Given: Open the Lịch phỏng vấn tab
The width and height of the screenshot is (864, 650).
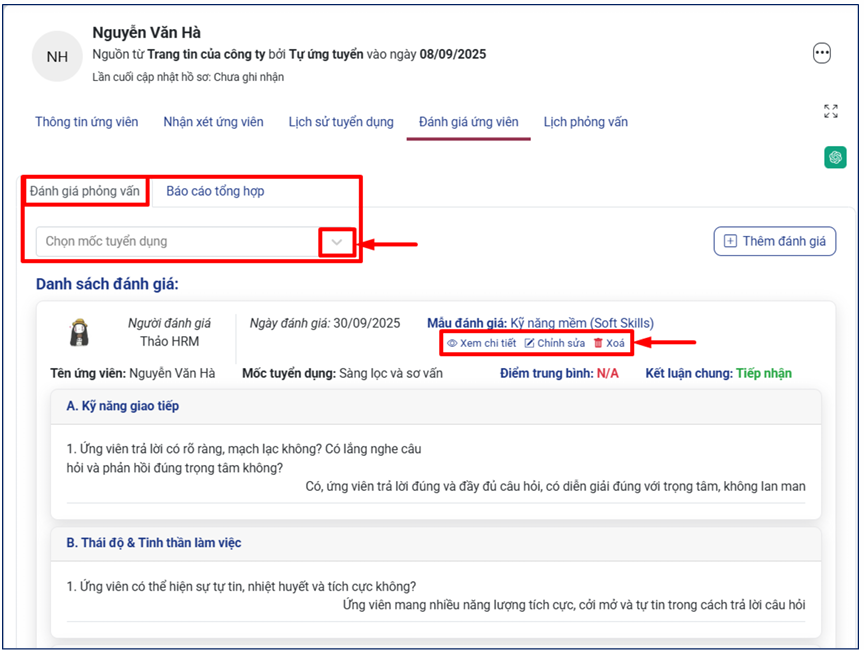Looking at the screenshot, I should click(x=585, y=122).
